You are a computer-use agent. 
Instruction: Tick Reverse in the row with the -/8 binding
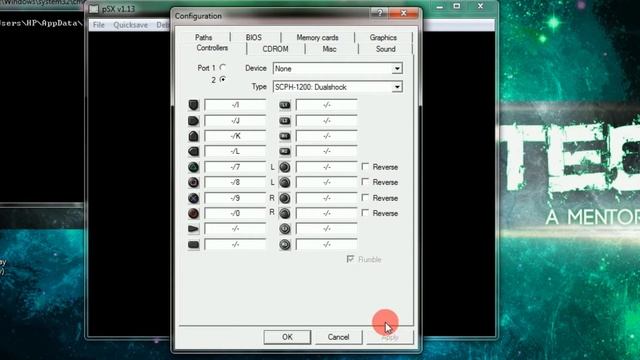click(365, 182)
